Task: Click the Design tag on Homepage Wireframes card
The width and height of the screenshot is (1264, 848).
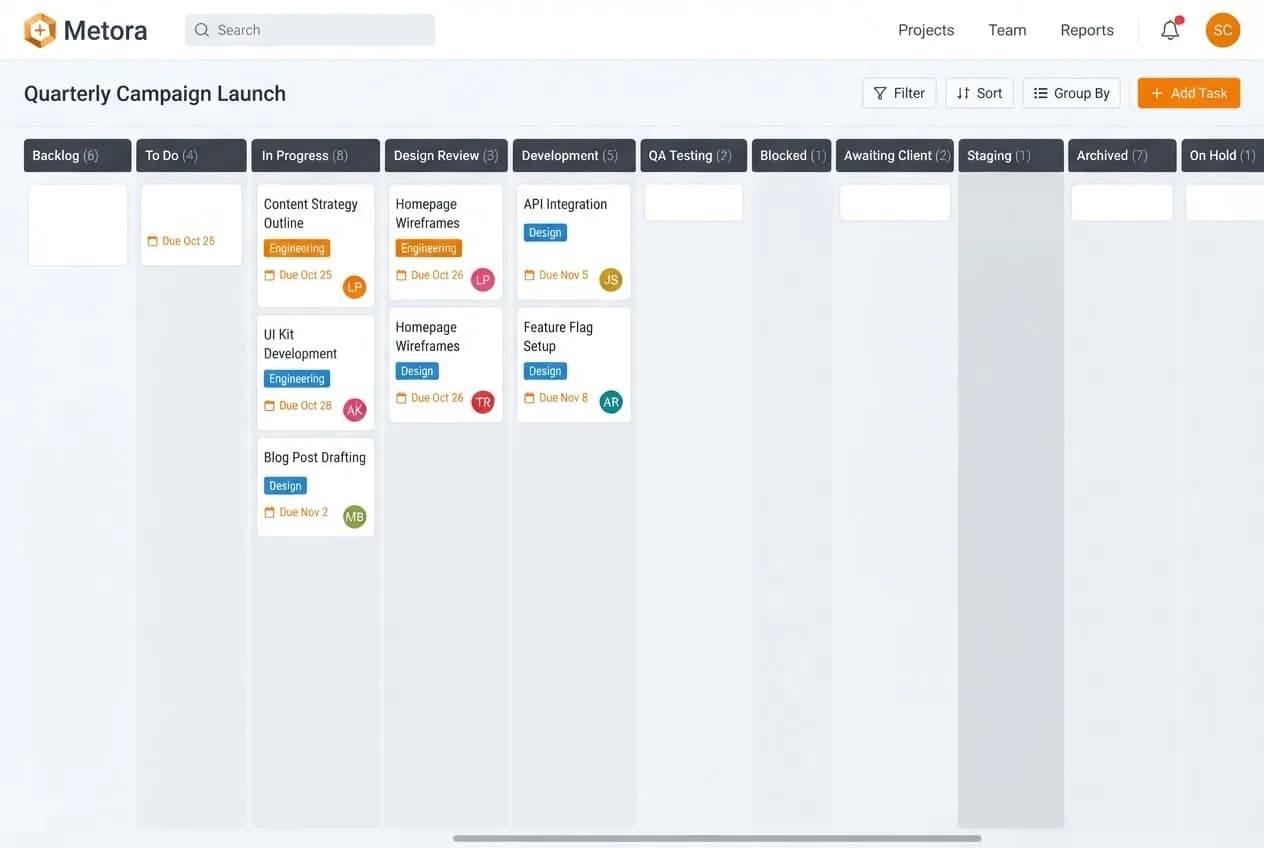Action: 417,371
